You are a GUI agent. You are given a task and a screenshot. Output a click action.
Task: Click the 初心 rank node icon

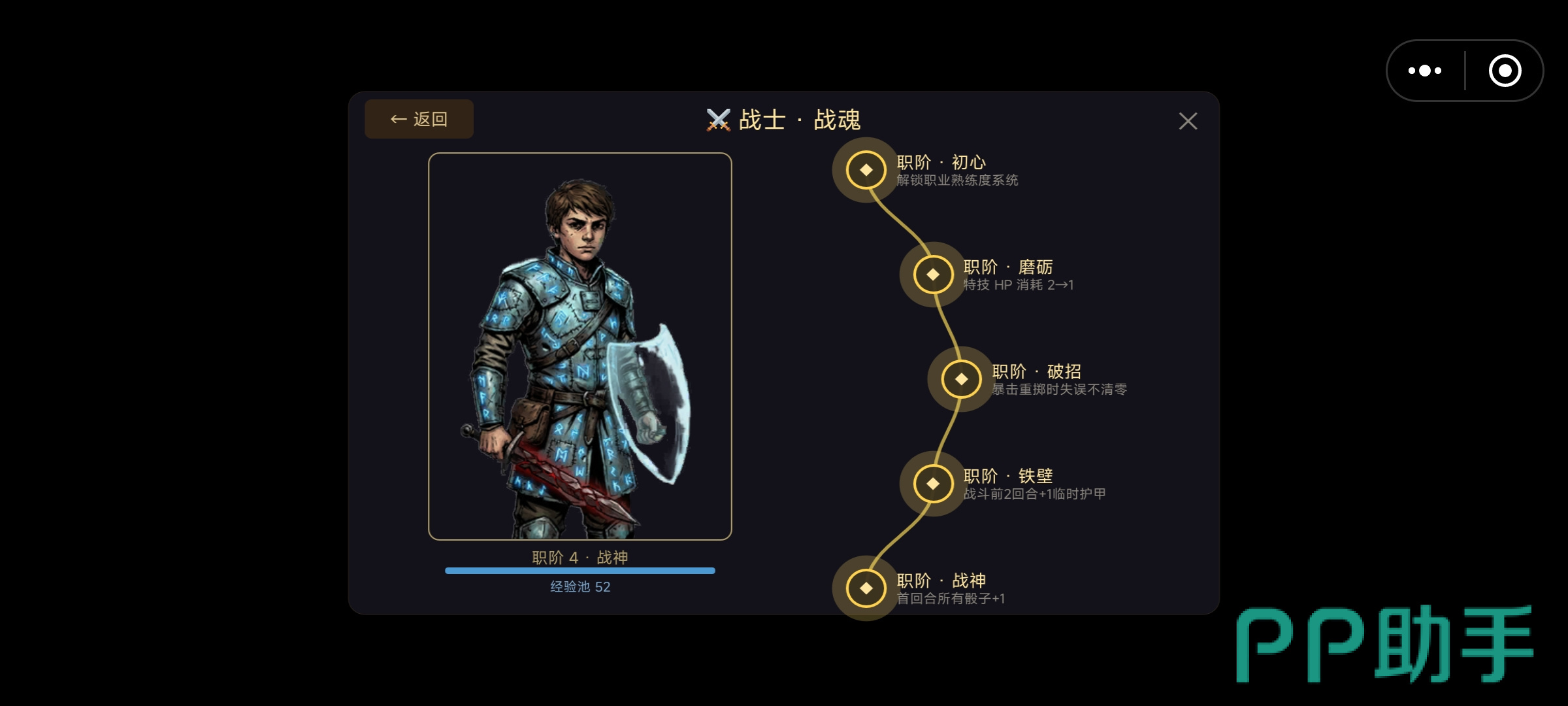[866, 170]
